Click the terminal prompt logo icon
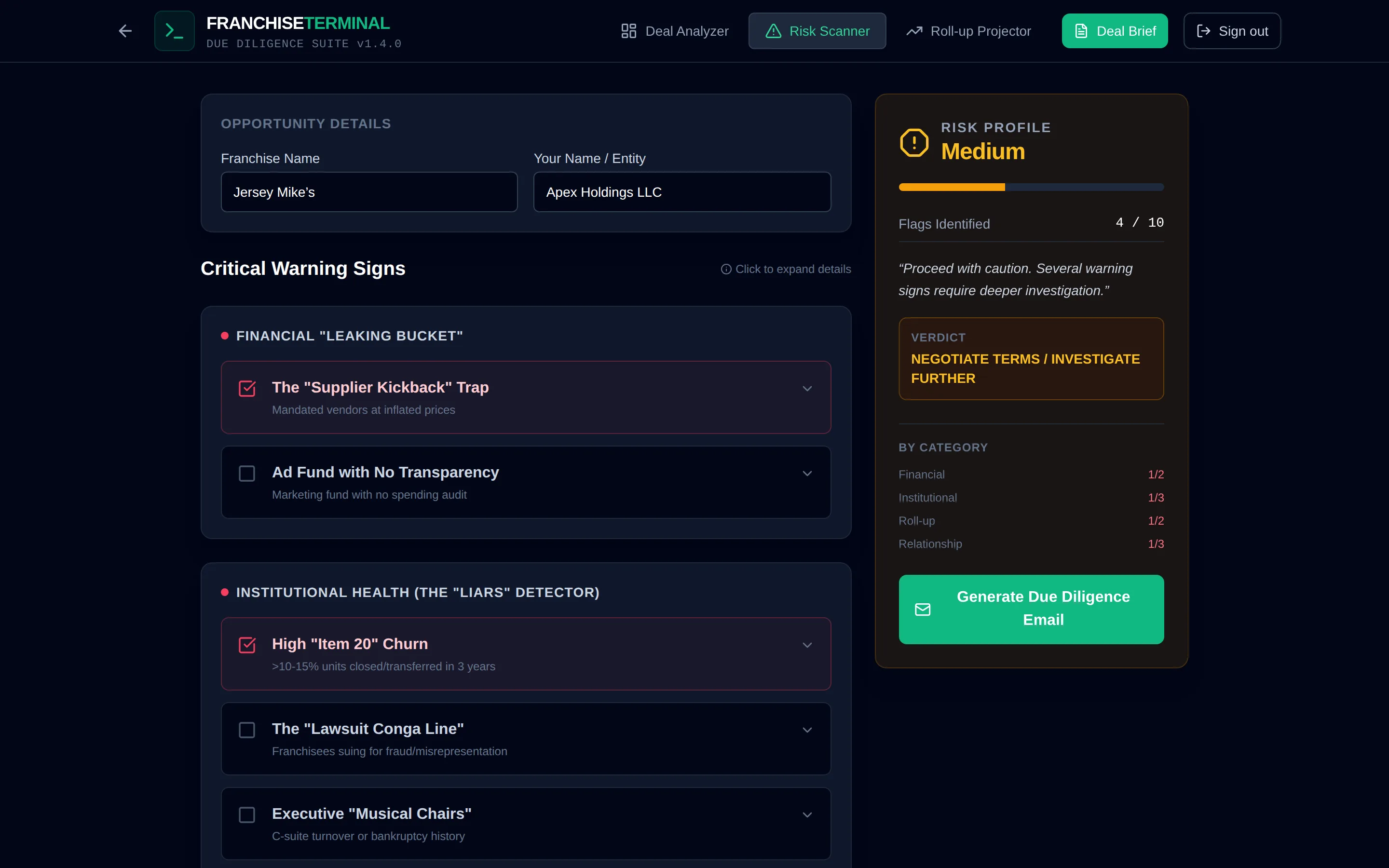1389x868 pixels. click(x=174, y=31)
